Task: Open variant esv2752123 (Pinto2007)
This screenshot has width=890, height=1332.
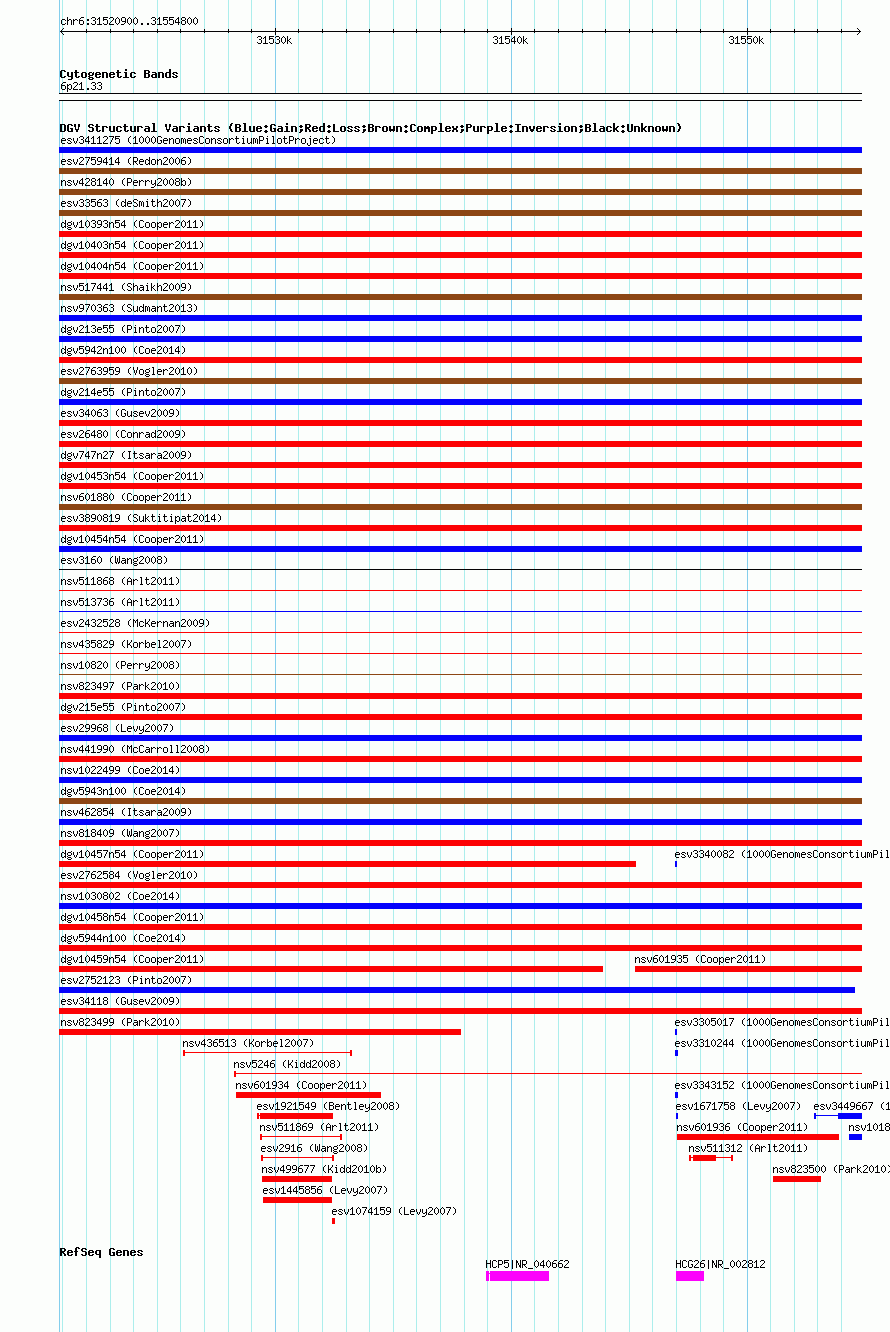Action: click(126, 980)
